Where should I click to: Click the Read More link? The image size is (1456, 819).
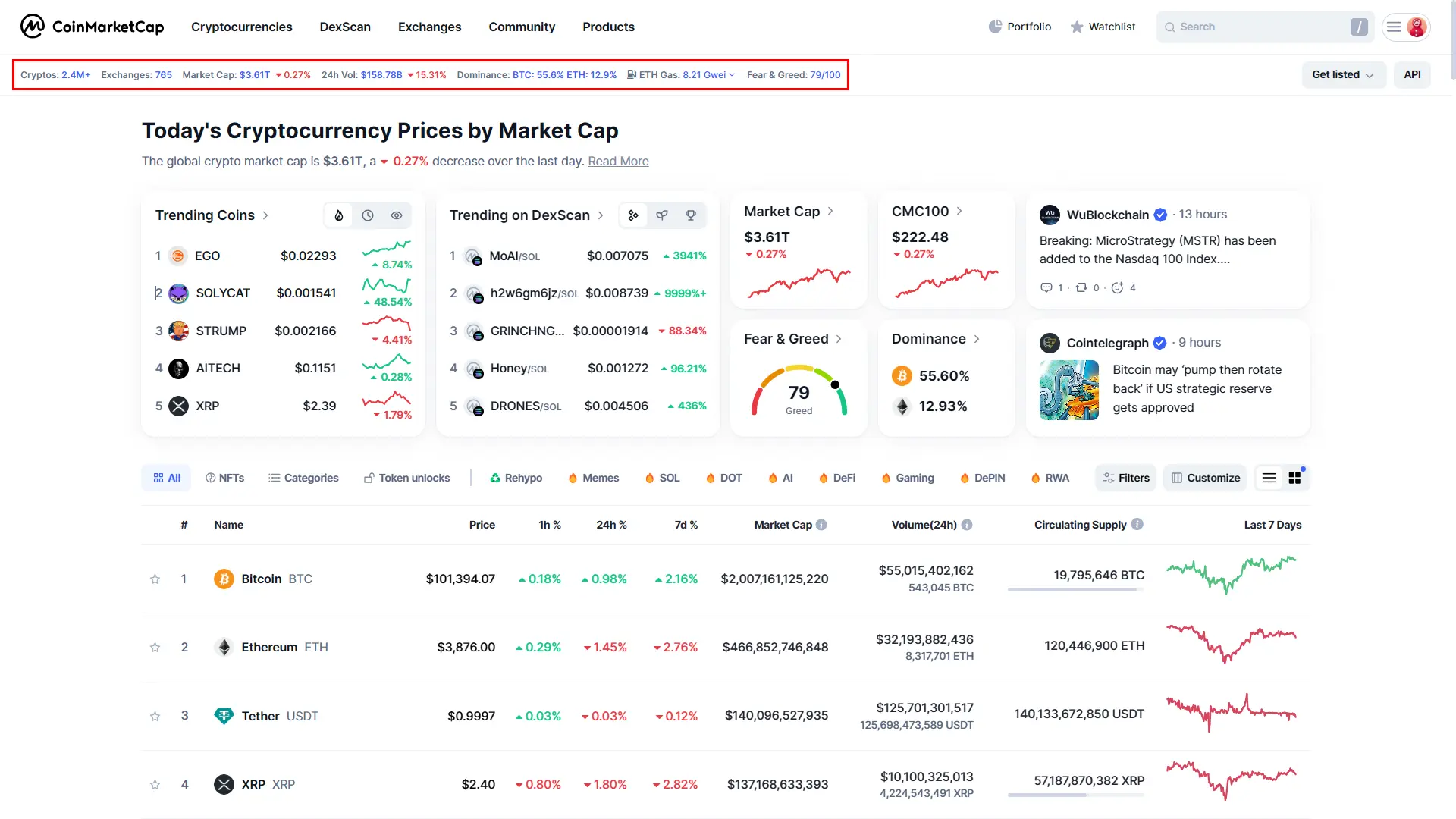(618, 162)
